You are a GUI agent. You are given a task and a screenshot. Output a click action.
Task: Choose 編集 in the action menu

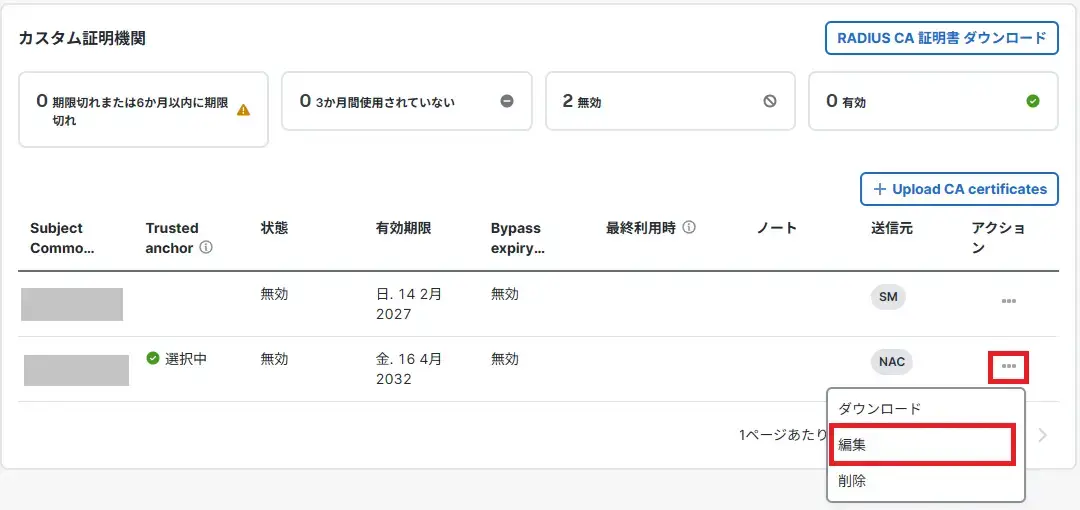[853, 445]
